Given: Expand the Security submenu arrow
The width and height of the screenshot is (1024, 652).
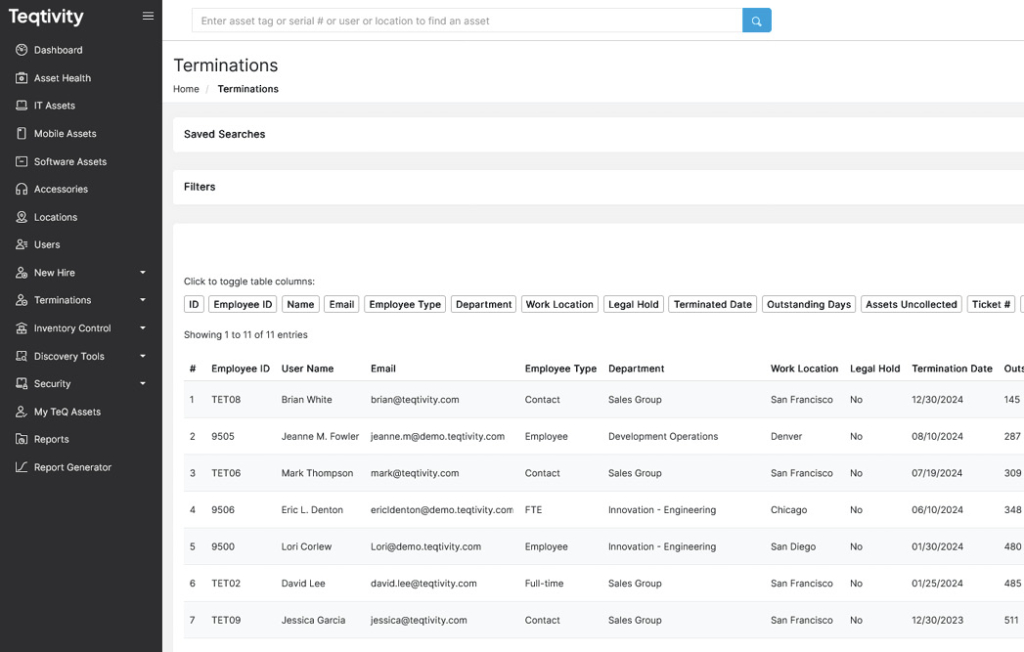Looking at the screenshot, I should (143, 384).
